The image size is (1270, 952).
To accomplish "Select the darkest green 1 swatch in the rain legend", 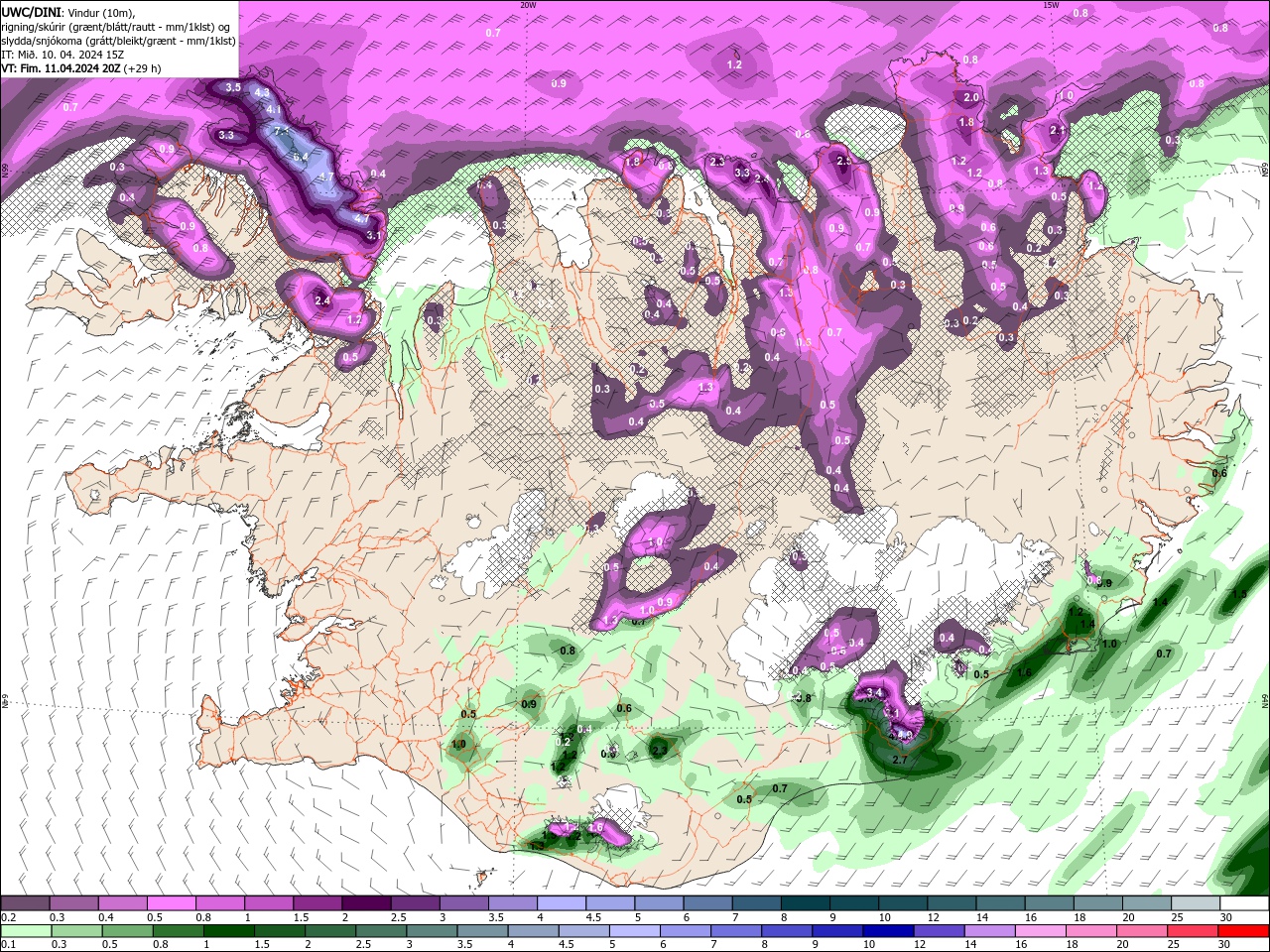I will click(228, 931).
